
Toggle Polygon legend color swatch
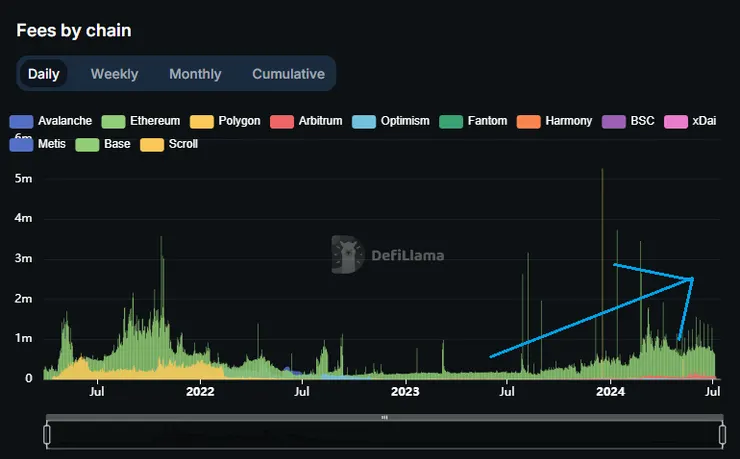(202, 121)
